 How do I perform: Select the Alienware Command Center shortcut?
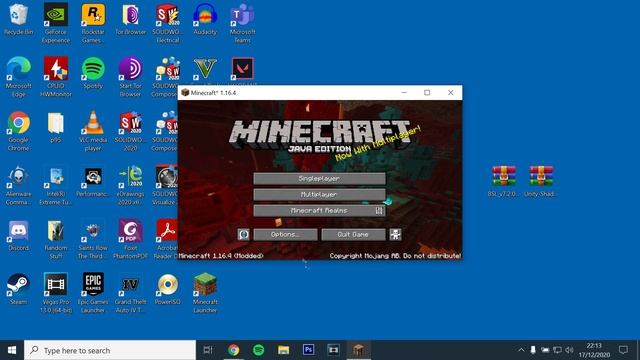pyautogui.click(x=18, y=185)
